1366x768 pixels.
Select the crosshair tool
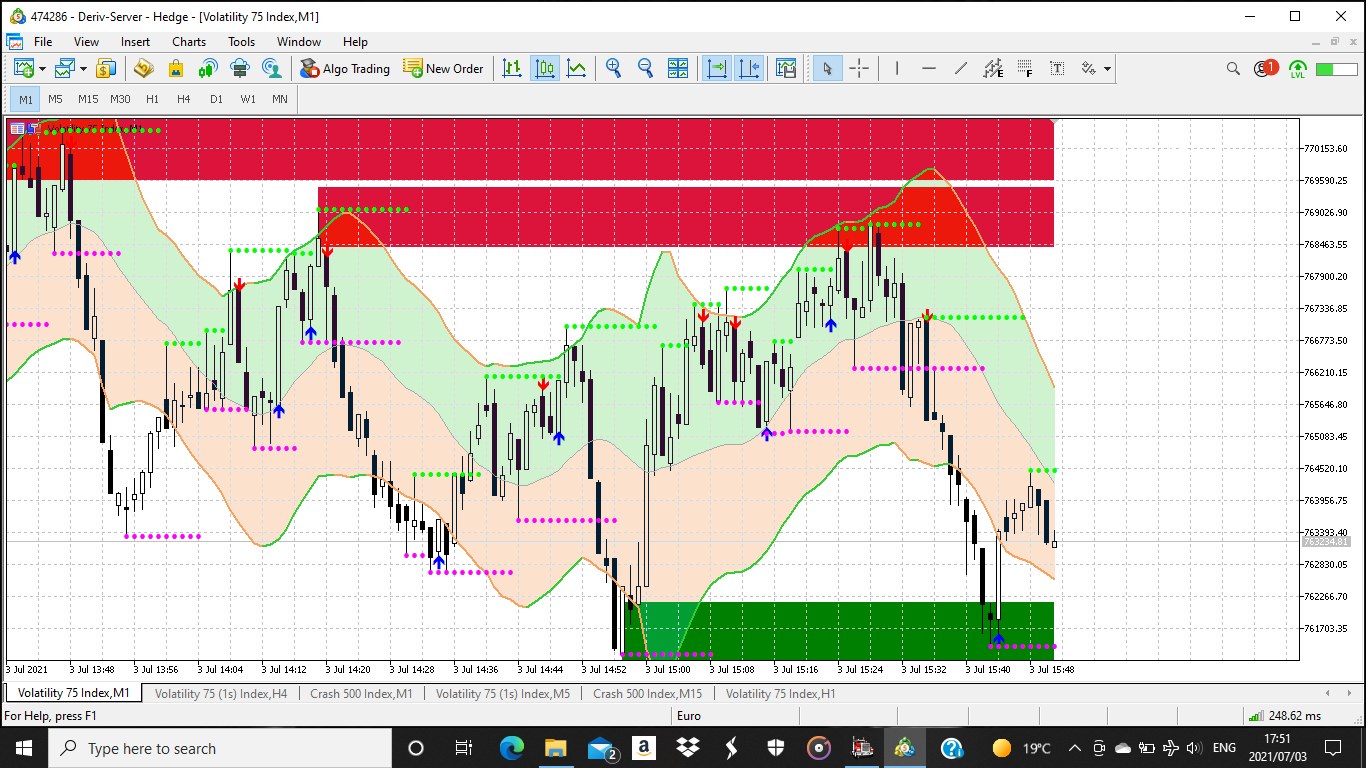click(x=859, y=69)
